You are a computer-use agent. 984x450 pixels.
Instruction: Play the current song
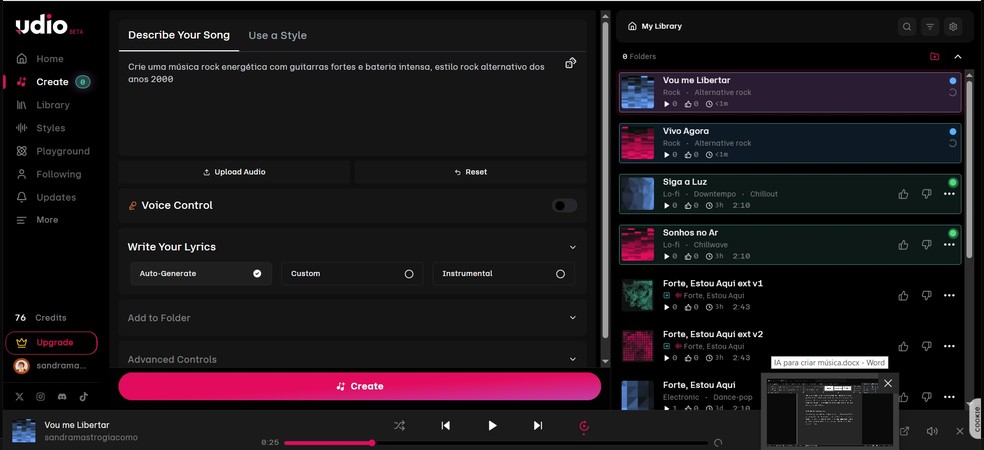[492, 426]
